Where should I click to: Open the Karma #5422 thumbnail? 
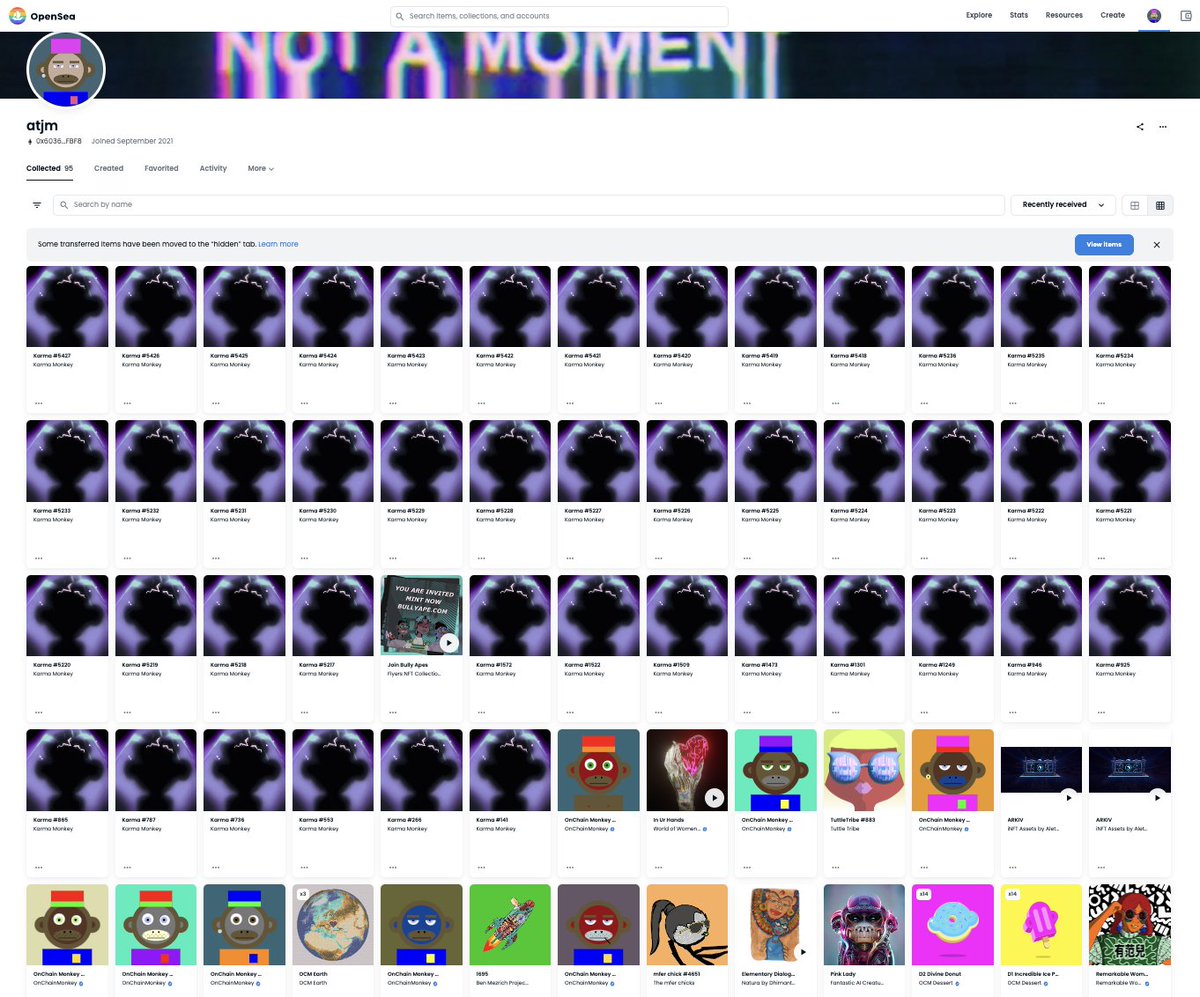click(x=510, y=306)
